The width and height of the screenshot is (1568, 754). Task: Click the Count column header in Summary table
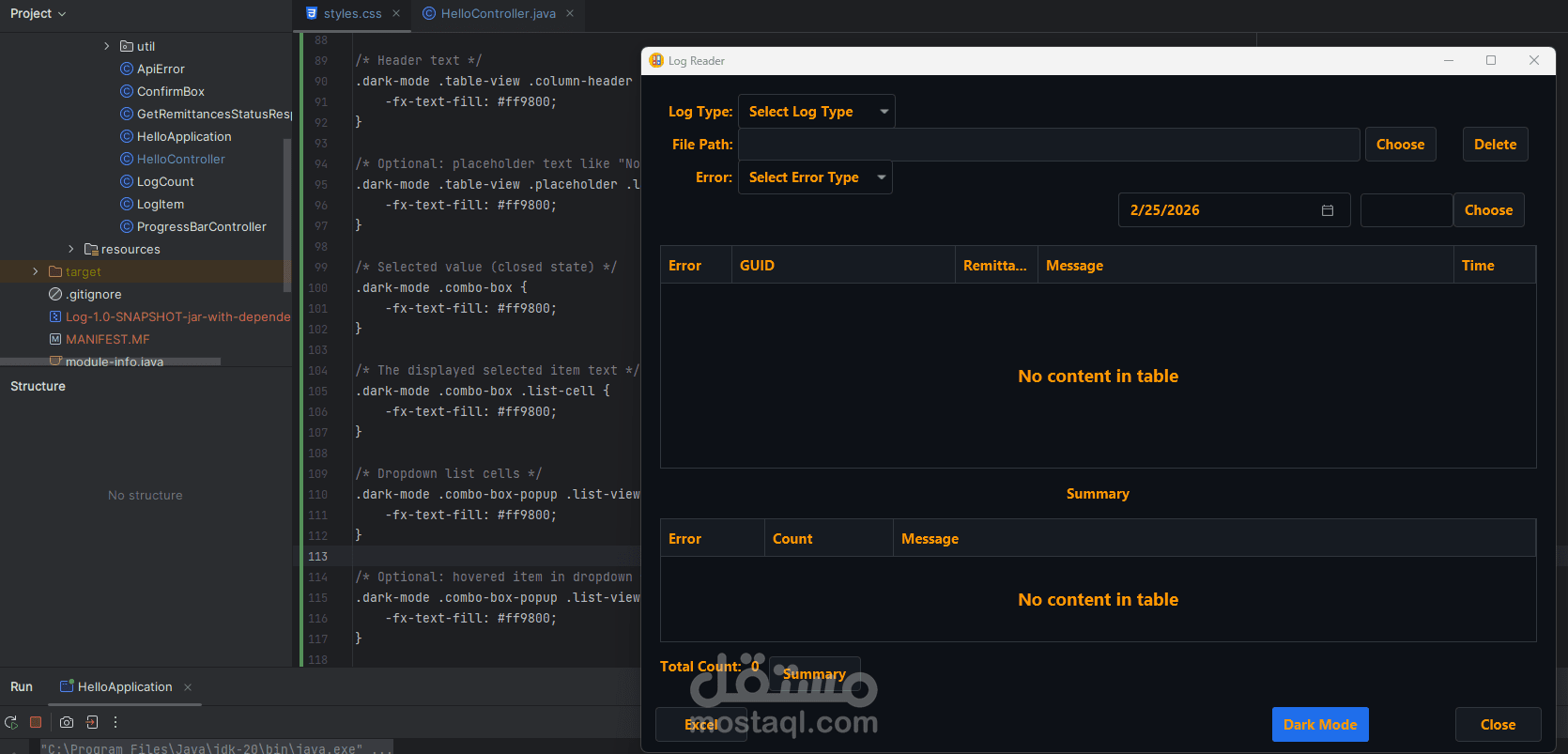tap(829, 539)
